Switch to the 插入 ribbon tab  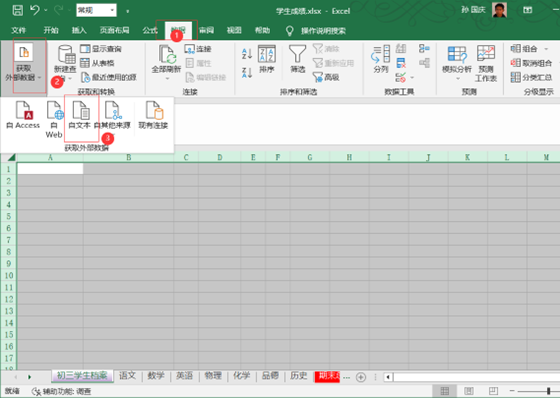click(x=79, y=30)
